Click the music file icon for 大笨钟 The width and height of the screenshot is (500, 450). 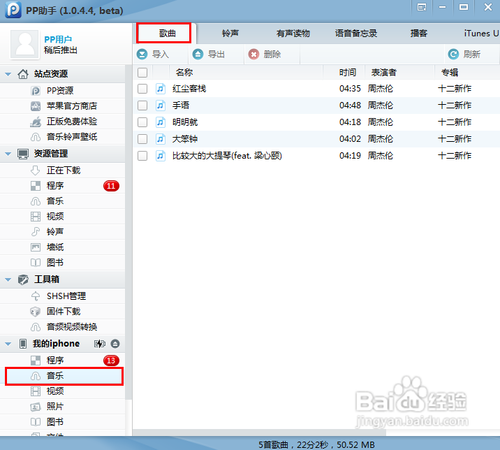pyautogui.click(x=160, y=139)
